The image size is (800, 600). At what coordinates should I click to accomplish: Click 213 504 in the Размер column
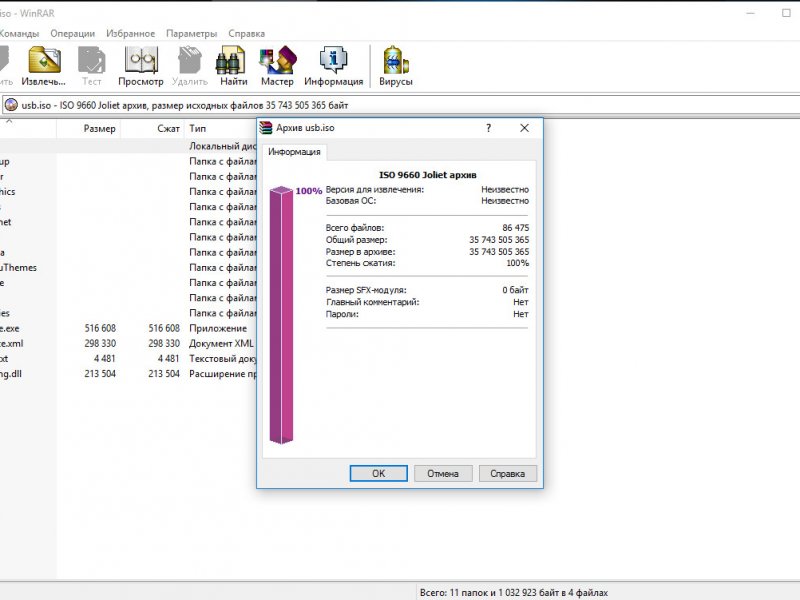[x=100, y=373]
